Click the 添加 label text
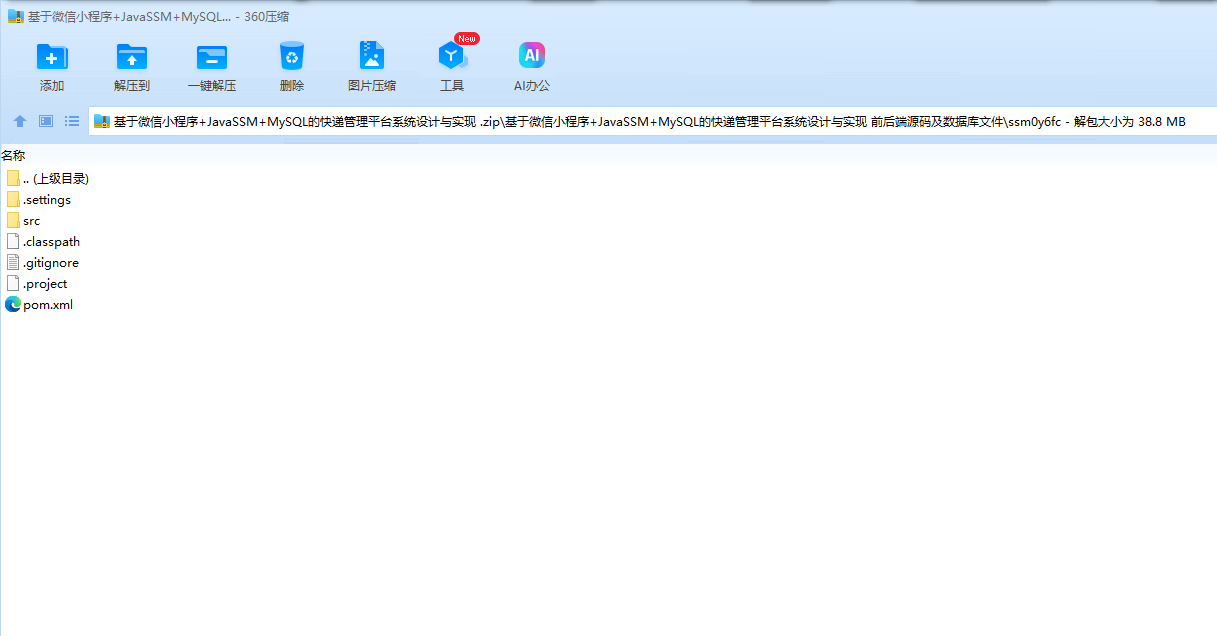This screenshot has height=636, width=1217. point(52,86)
